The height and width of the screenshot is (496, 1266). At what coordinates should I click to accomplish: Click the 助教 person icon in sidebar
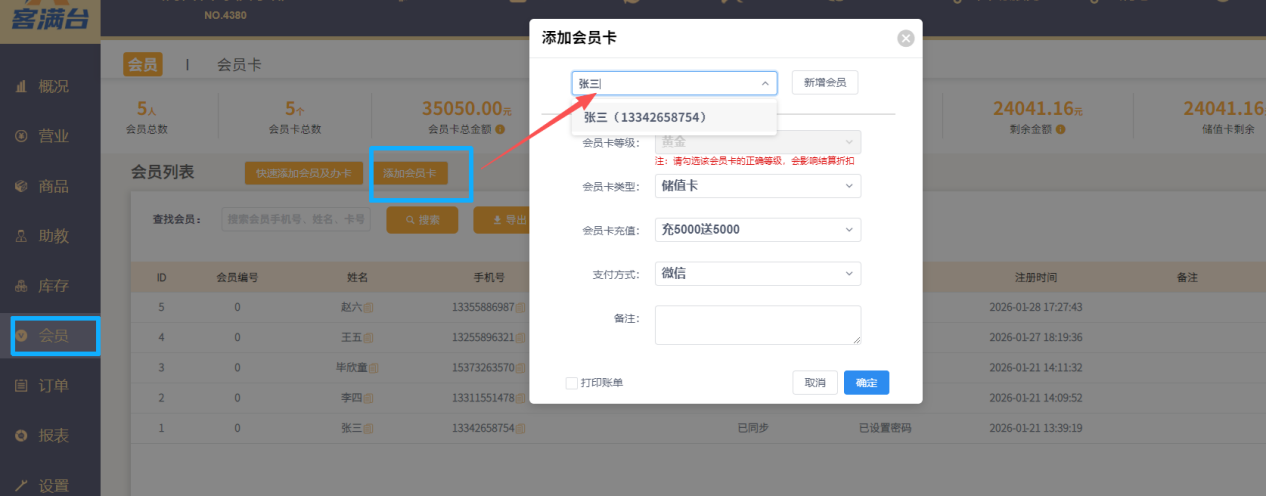pyautogui.click(x=21, y=236)
